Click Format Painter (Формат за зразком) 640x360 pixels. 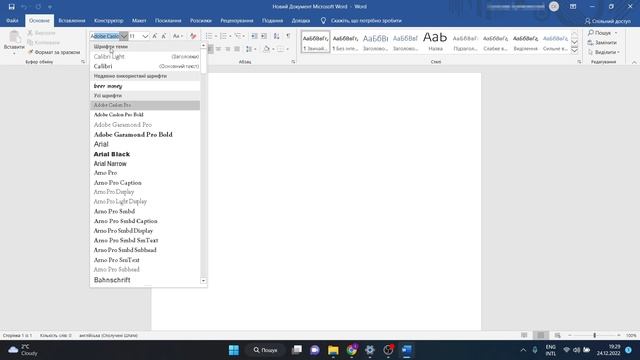coord(54,52)
